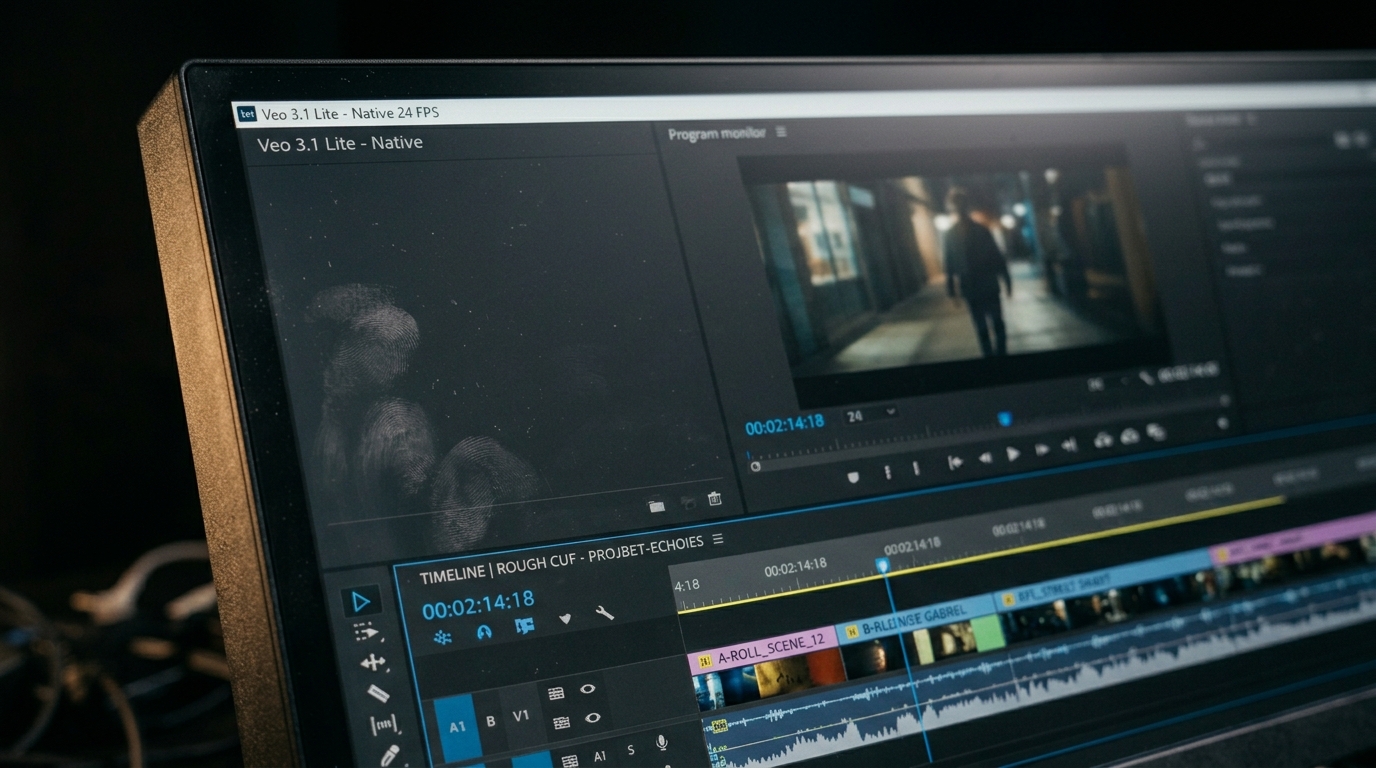1376x768 pixels.
Task: Click Add Marker in Program monitor transport
Action: 853,478
